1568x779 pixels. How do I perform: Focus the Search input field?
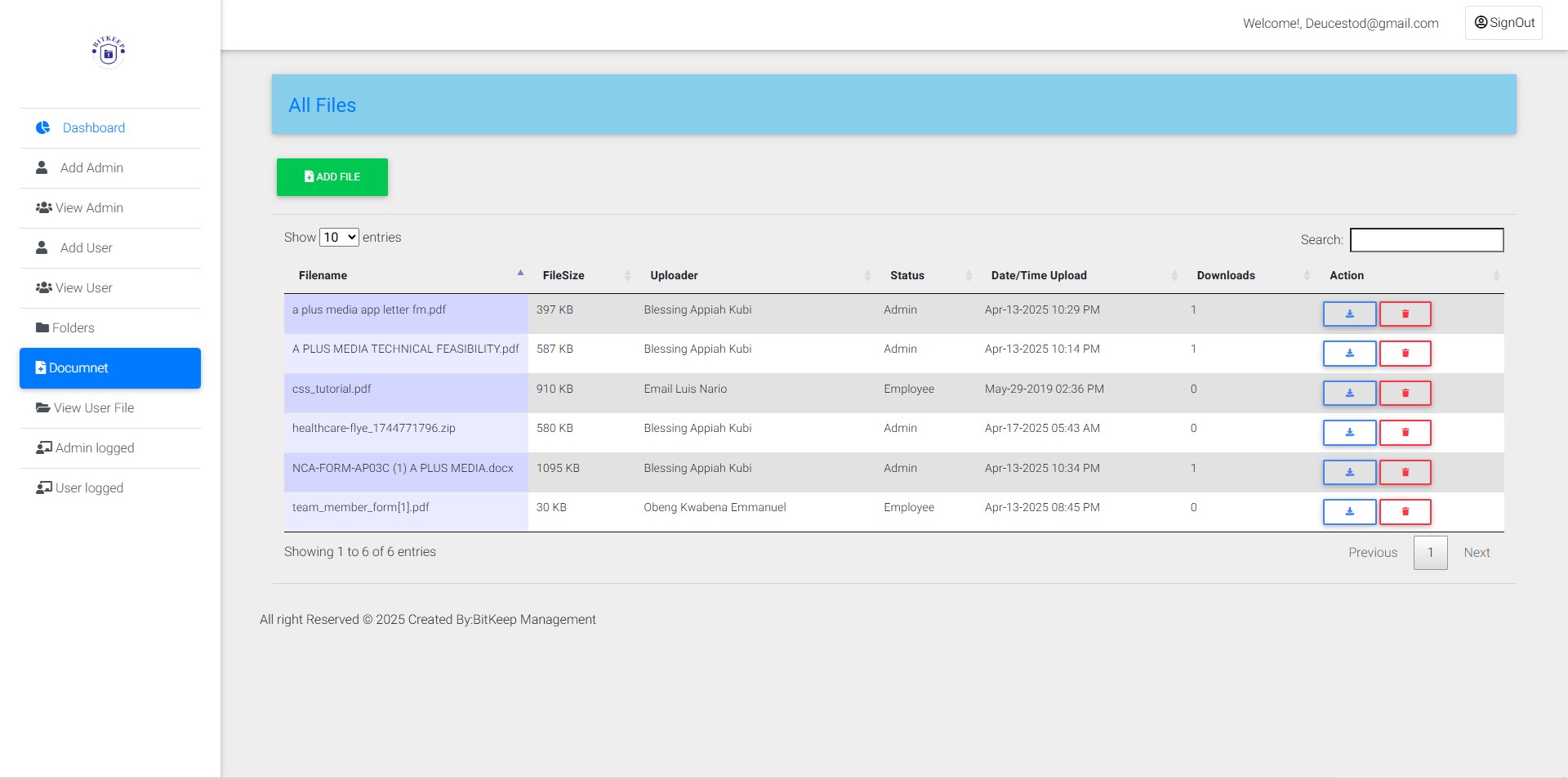point(1426,240)
